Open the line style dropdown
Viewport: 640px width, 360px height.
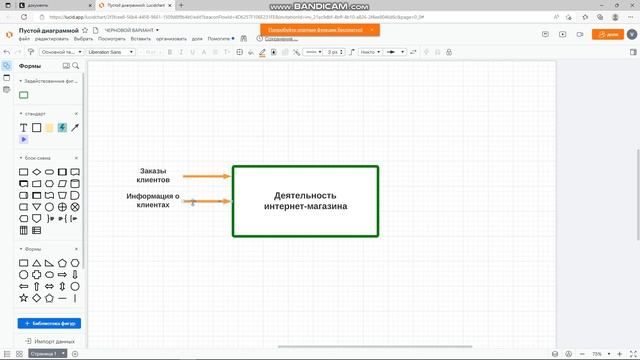coord(313,52)
